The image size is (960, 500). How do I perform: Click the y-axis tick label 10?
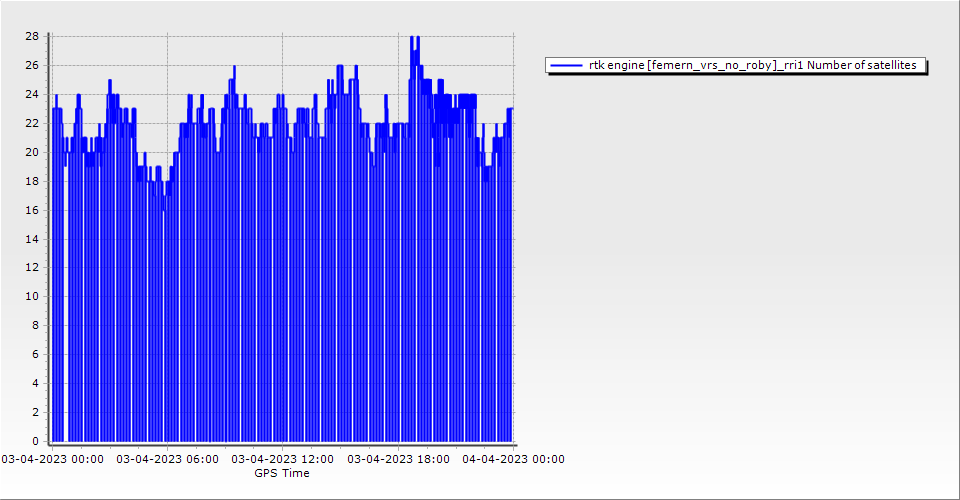31,297
